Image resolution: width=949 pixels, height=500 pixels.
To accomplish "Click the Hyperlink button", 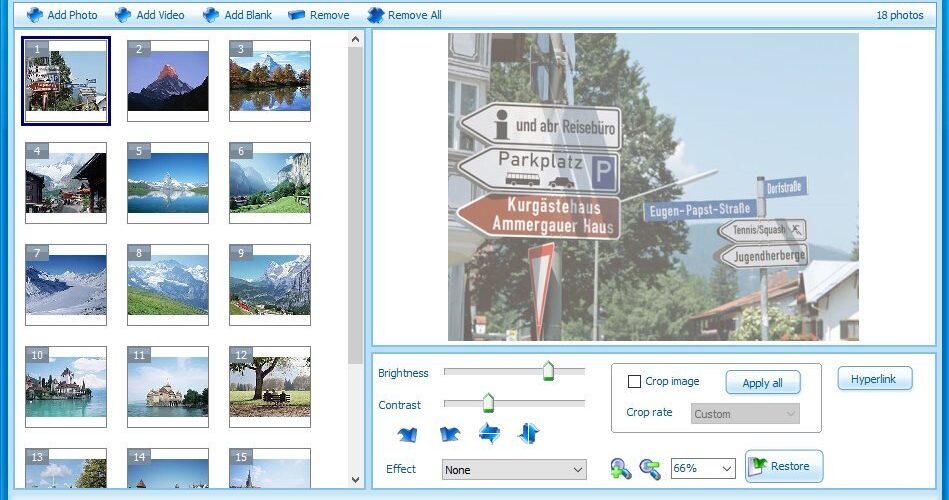I will click(875, 379).
